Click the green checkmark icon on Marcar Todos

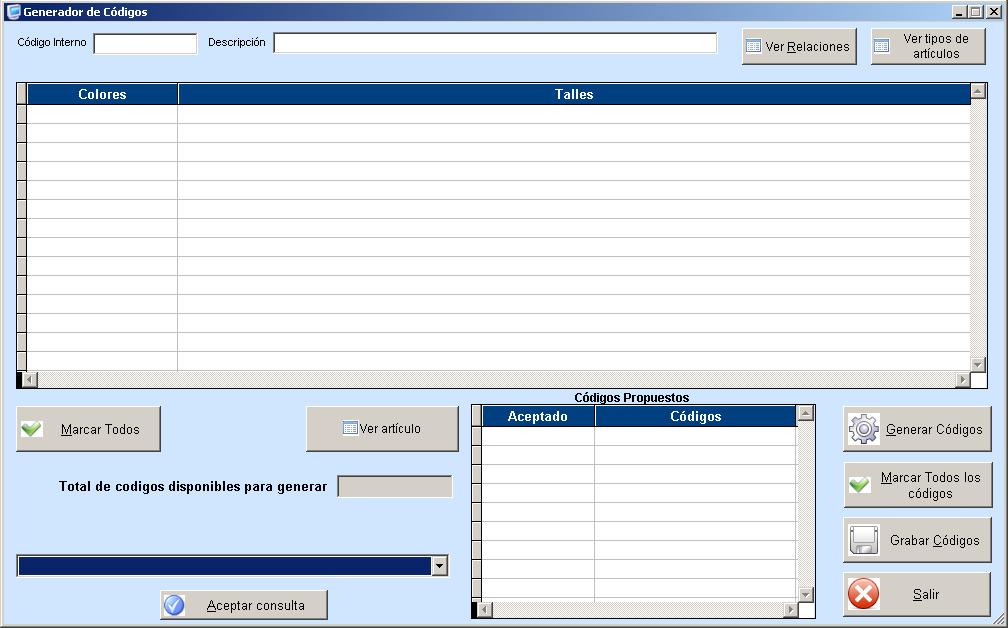pyautogui.click(x=32, y=429)
